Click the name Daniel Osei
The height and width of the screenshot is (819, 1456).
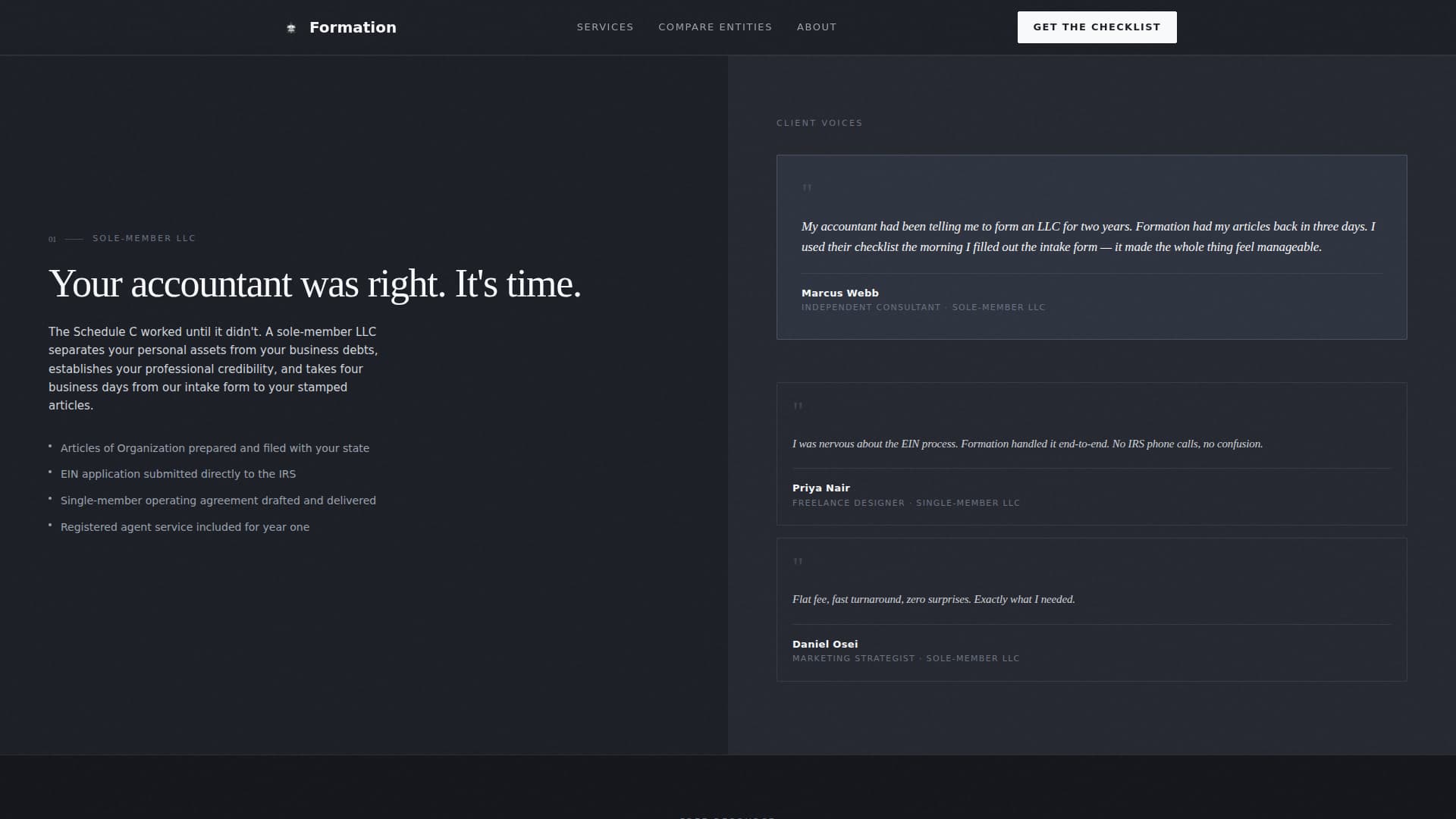click(825, 644)
